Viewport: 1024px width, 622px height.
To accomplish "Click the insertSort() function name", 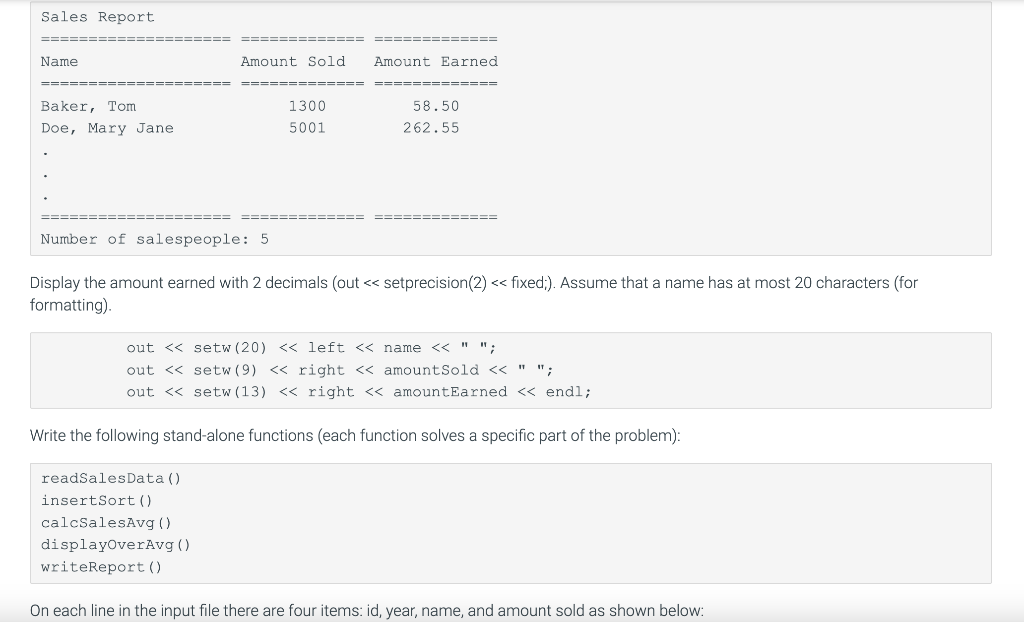I will point(97,500).
